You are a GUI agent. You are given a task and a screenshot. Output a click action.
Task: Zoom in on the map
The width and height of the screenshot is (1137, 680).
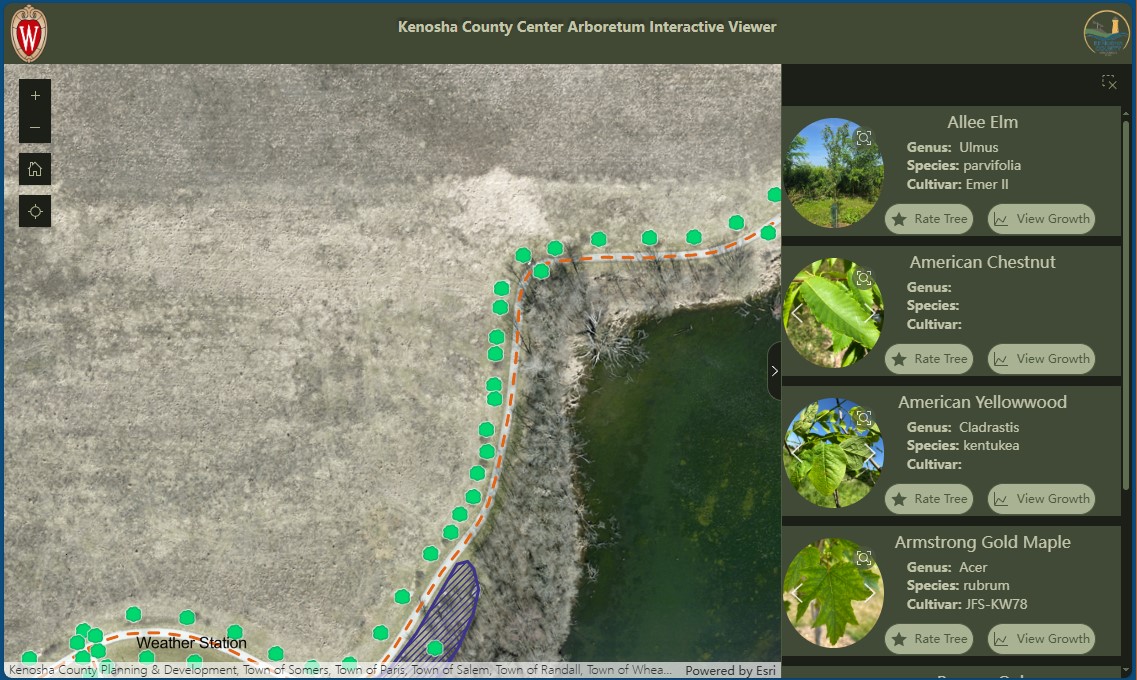tap(35, 95)
